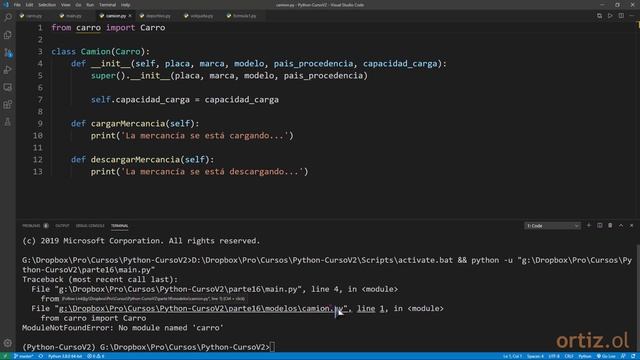640x360 pixels.
Task: Click the master branch in status bar
Action: (24, 356)
